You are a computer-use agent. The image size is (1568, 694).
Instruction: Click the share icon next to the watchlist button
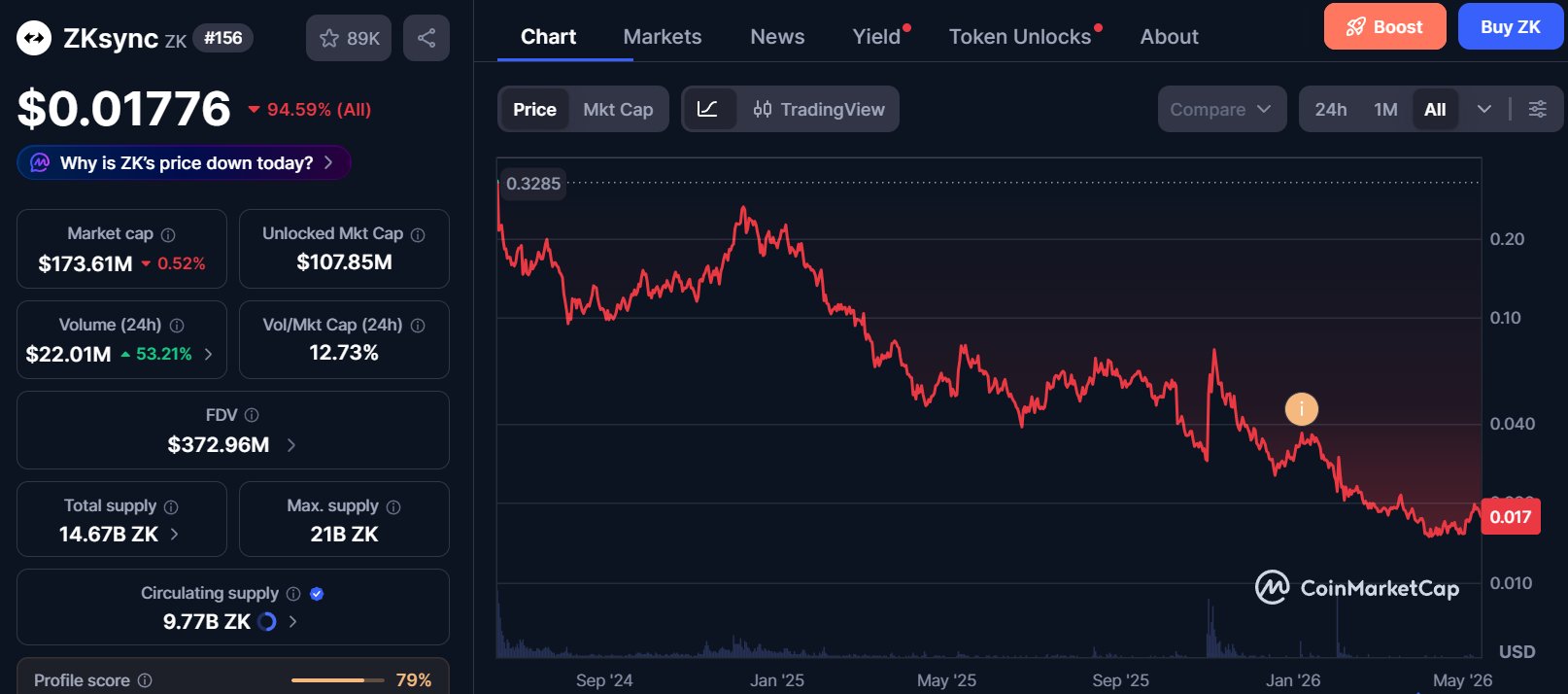tap(426, 38)
